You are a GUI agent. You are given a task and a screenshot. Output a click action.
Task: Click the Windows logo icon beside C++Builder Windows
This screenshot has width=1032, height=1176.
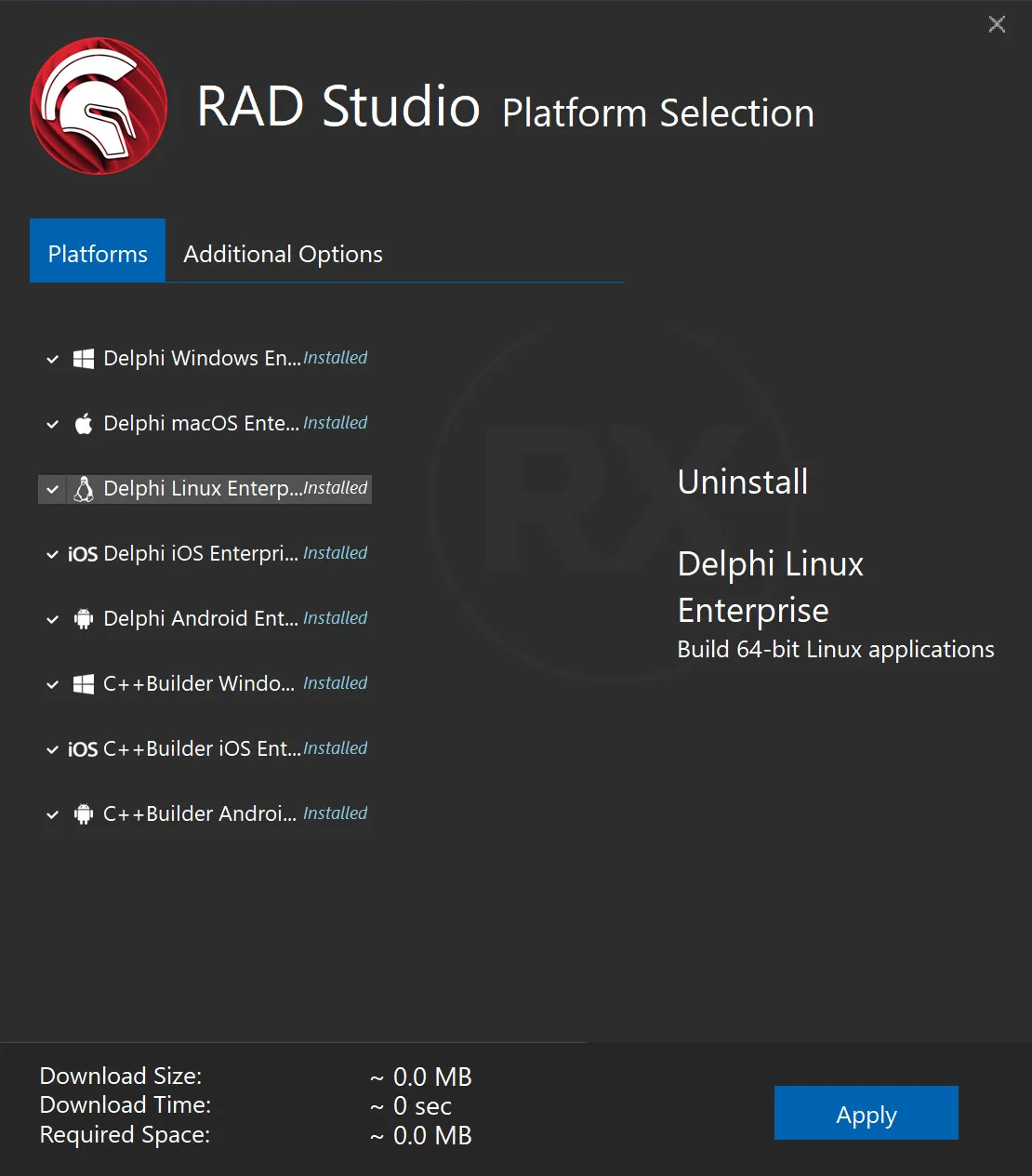[x=84, y=684]
